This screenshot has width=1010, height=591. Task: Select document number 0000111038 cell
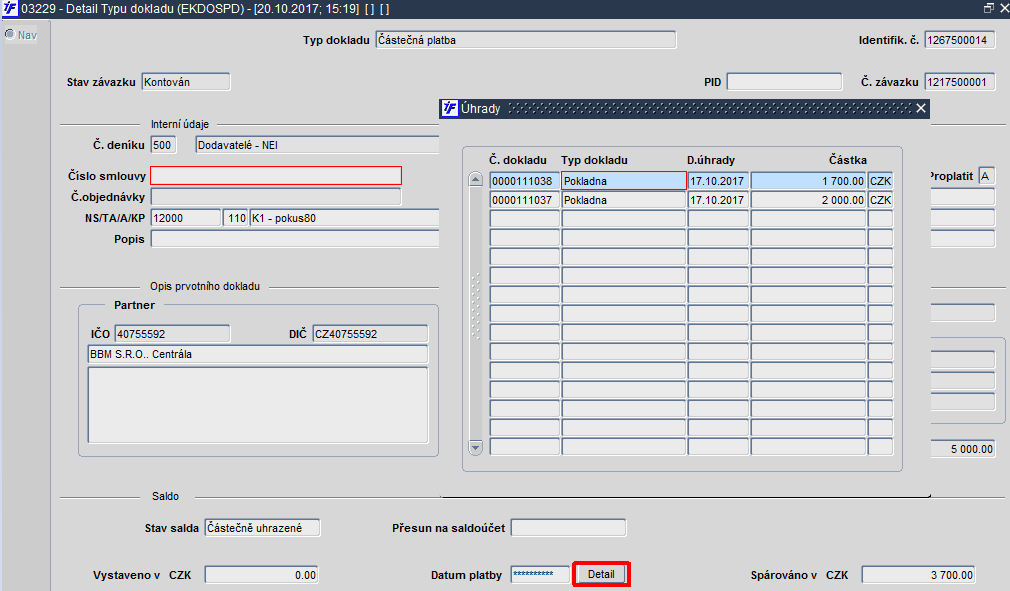pyautogui.click(x=524, y=181)
